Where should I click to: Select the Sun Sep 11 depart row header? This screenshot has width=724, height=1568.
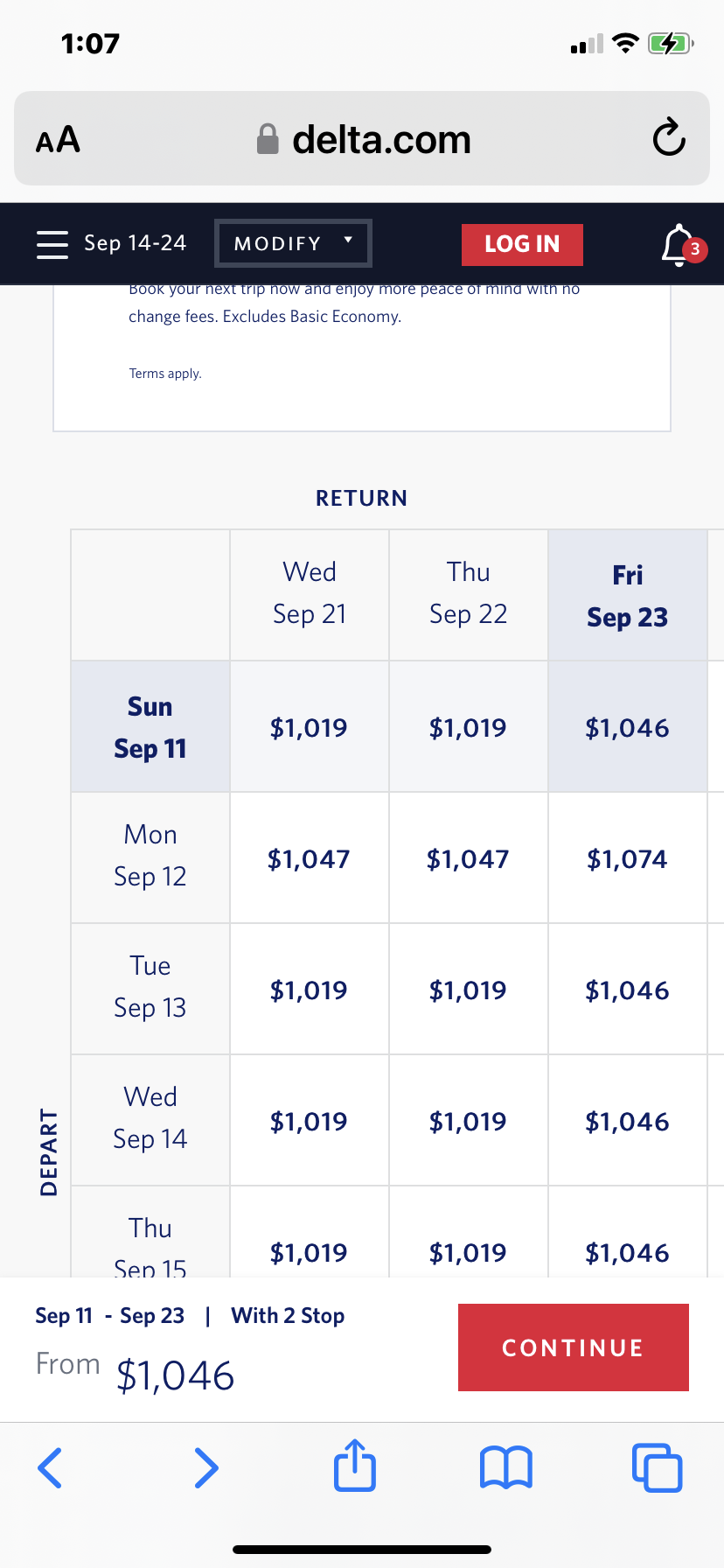tap(150, 726)
